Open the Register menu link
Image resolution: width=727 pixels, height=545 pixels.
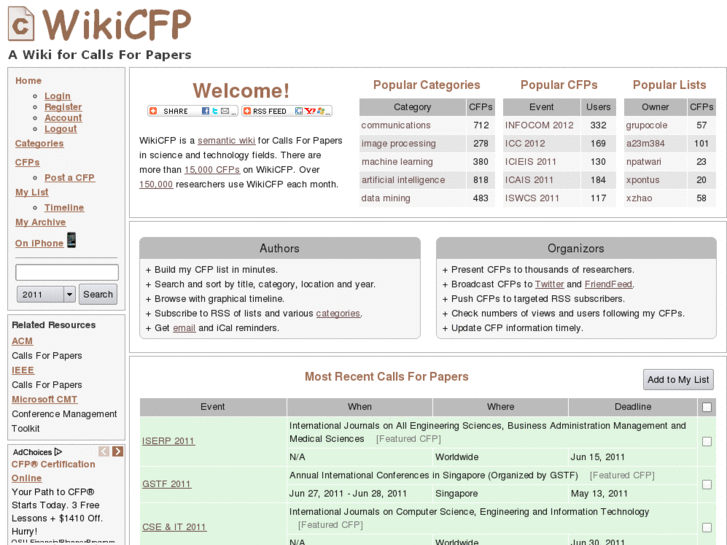(63, 107)
